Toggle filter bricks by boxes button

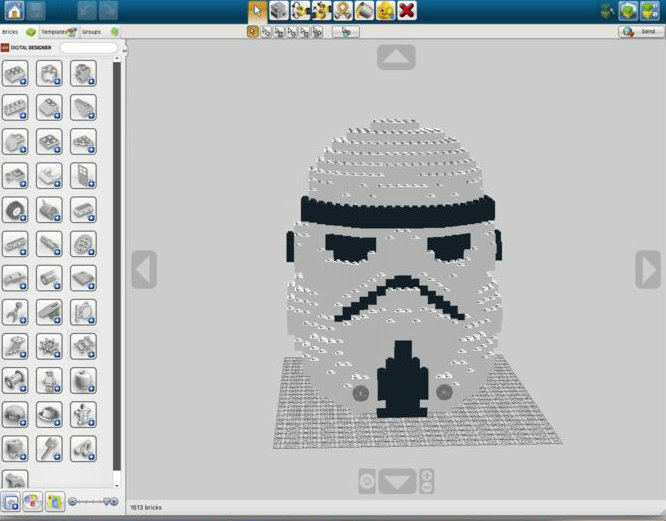click(55, 501)
